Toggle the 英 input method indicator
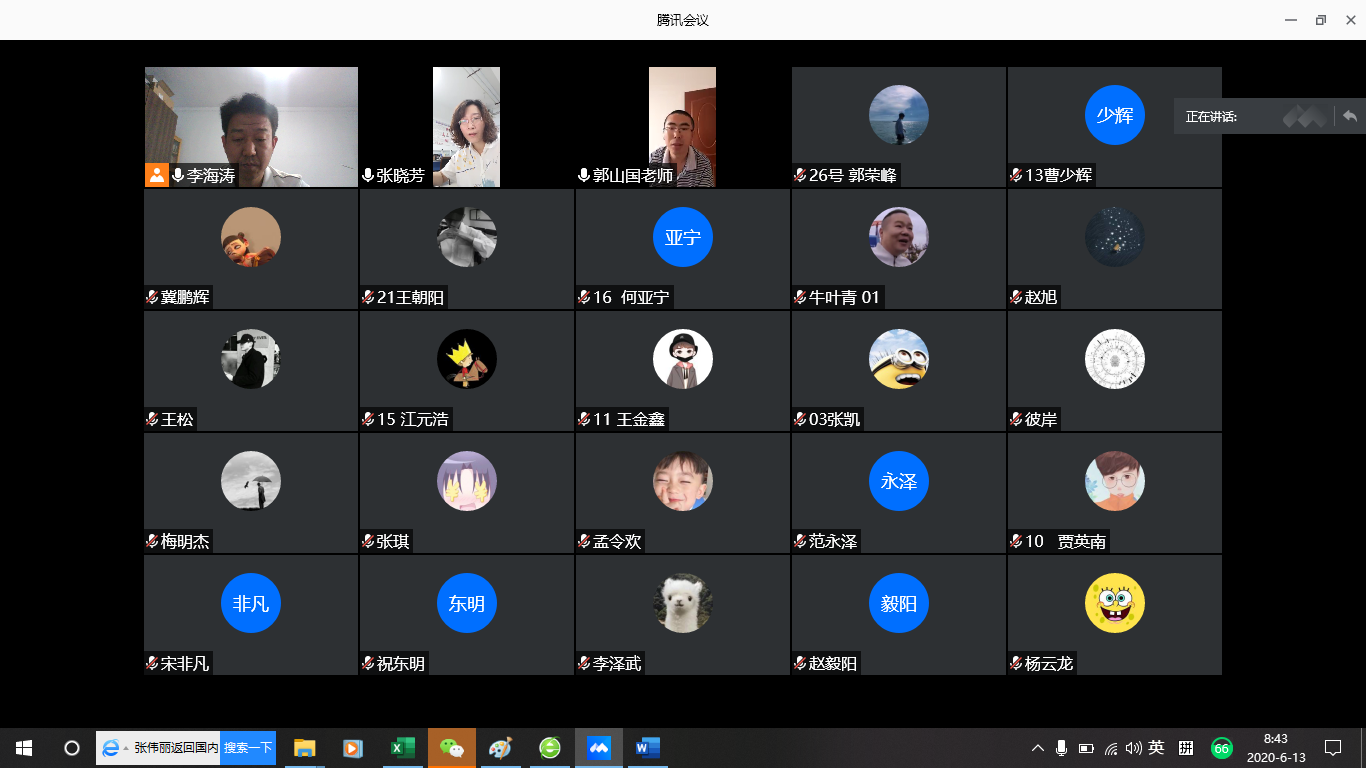1366x768 pixels. tap(1157, 748)
